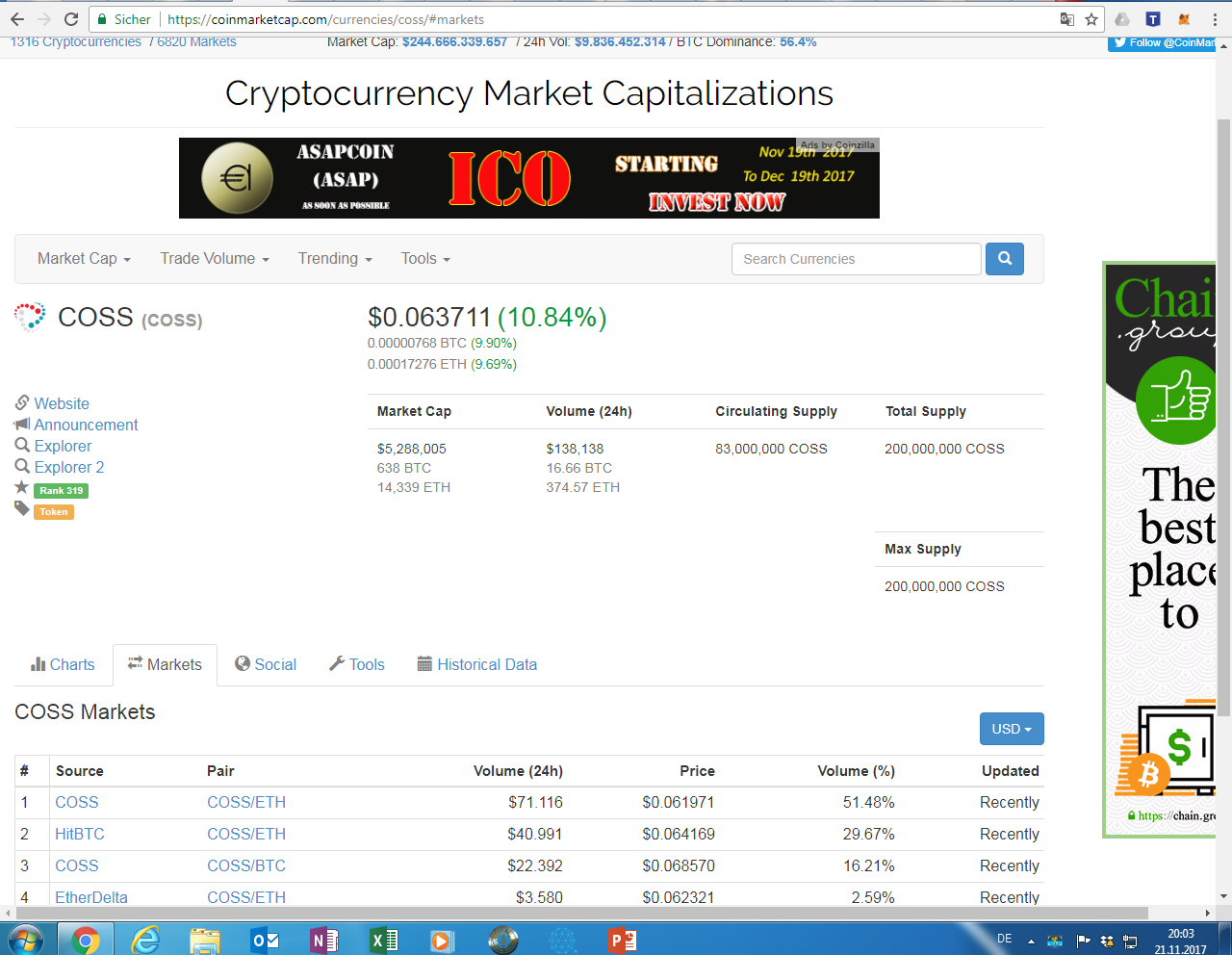
Task: Click the browser forward arrow
Action: 44,19
